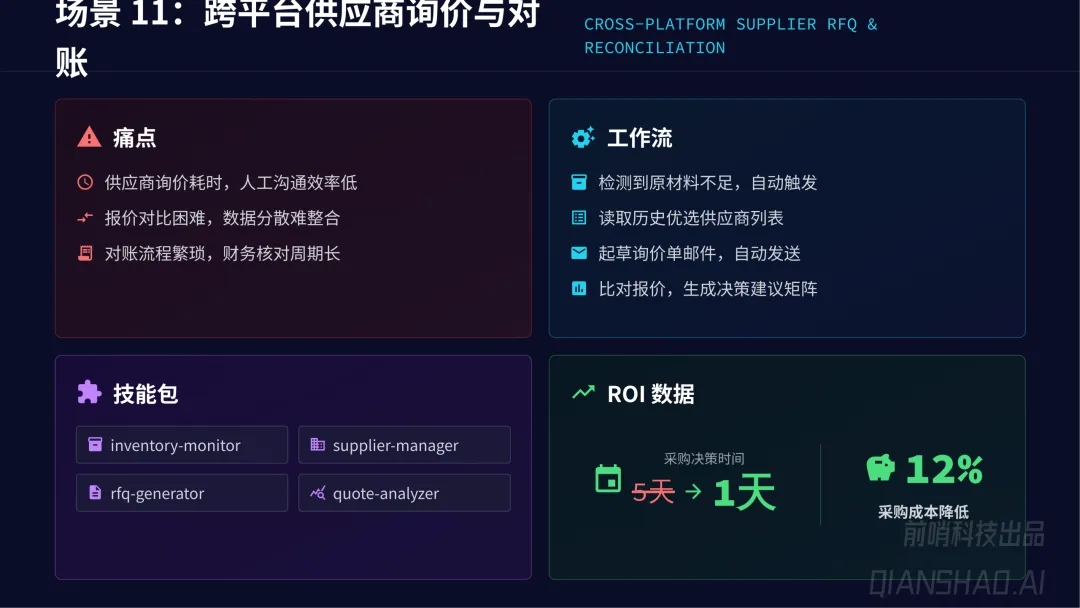Click the green piggy bank icon beside 12%
1080x608 pixels.
point(880,468)
